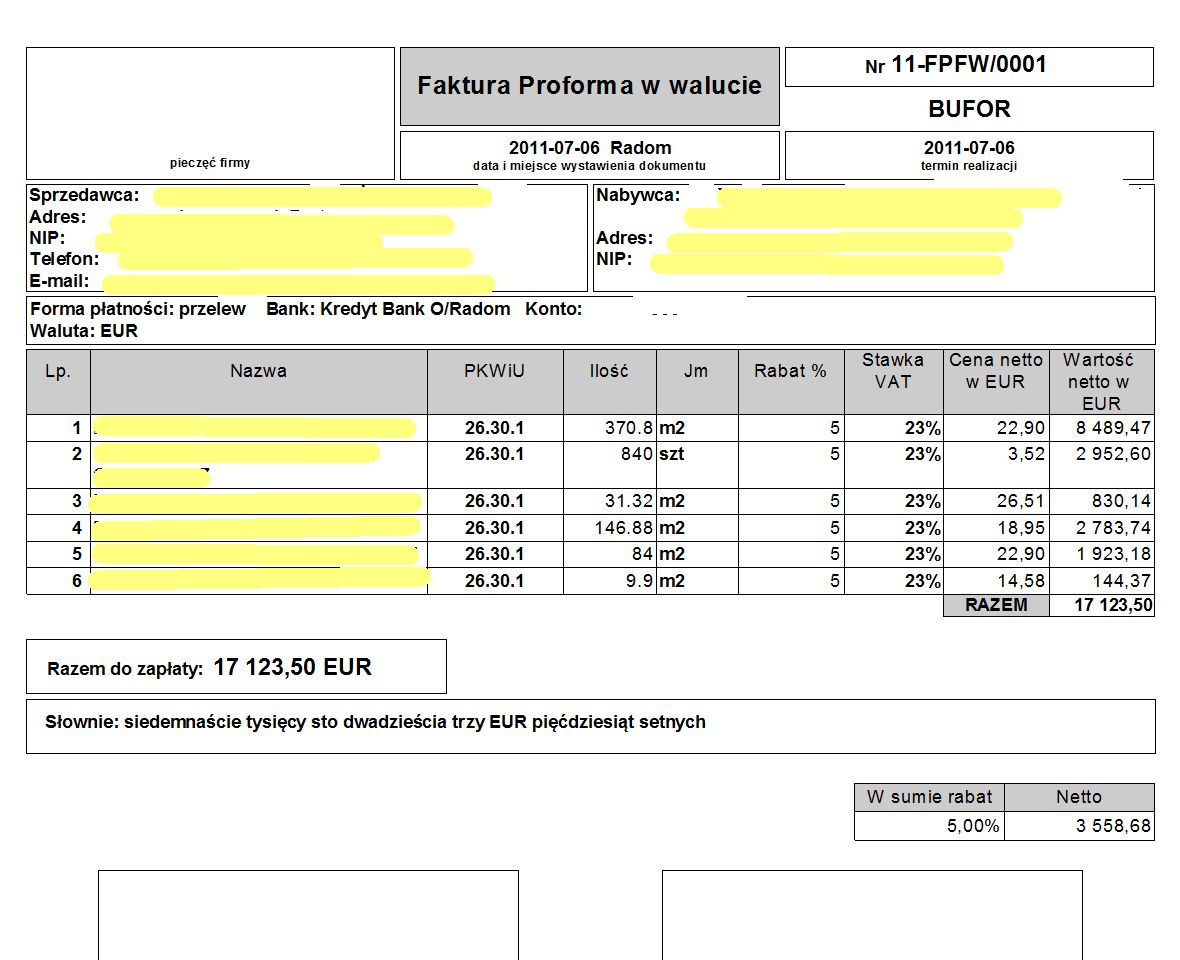
Task: Click the "Stawka VAT" column header
Action: coord(892,370)
